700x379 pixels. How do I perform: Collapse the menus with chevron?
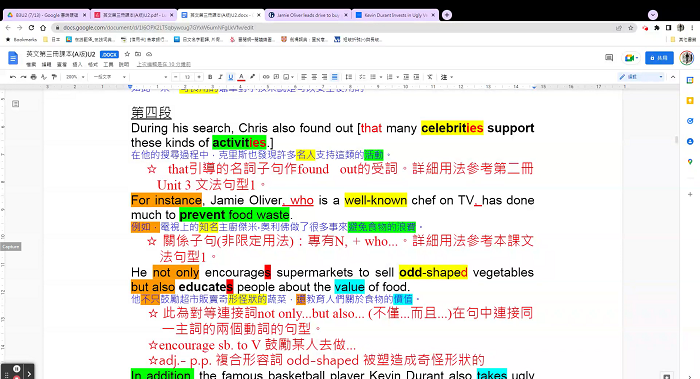673,77
